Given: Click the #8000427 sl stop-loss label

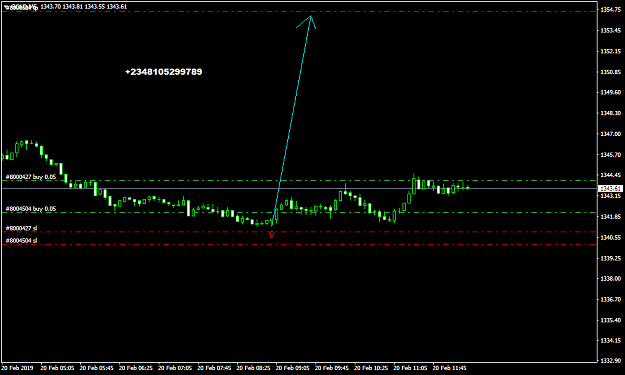Looking at the screenshot, I should [22, 228].
